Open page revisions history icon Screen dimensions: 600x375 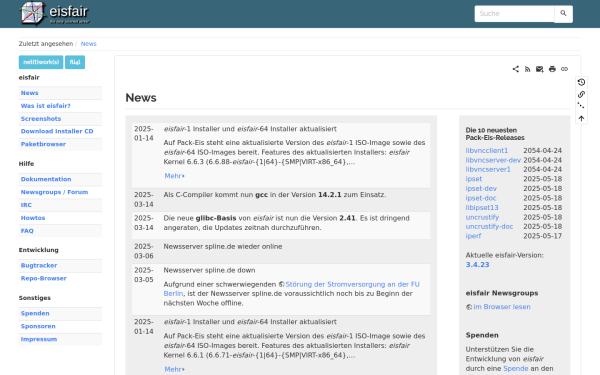[x=581, y=82]
